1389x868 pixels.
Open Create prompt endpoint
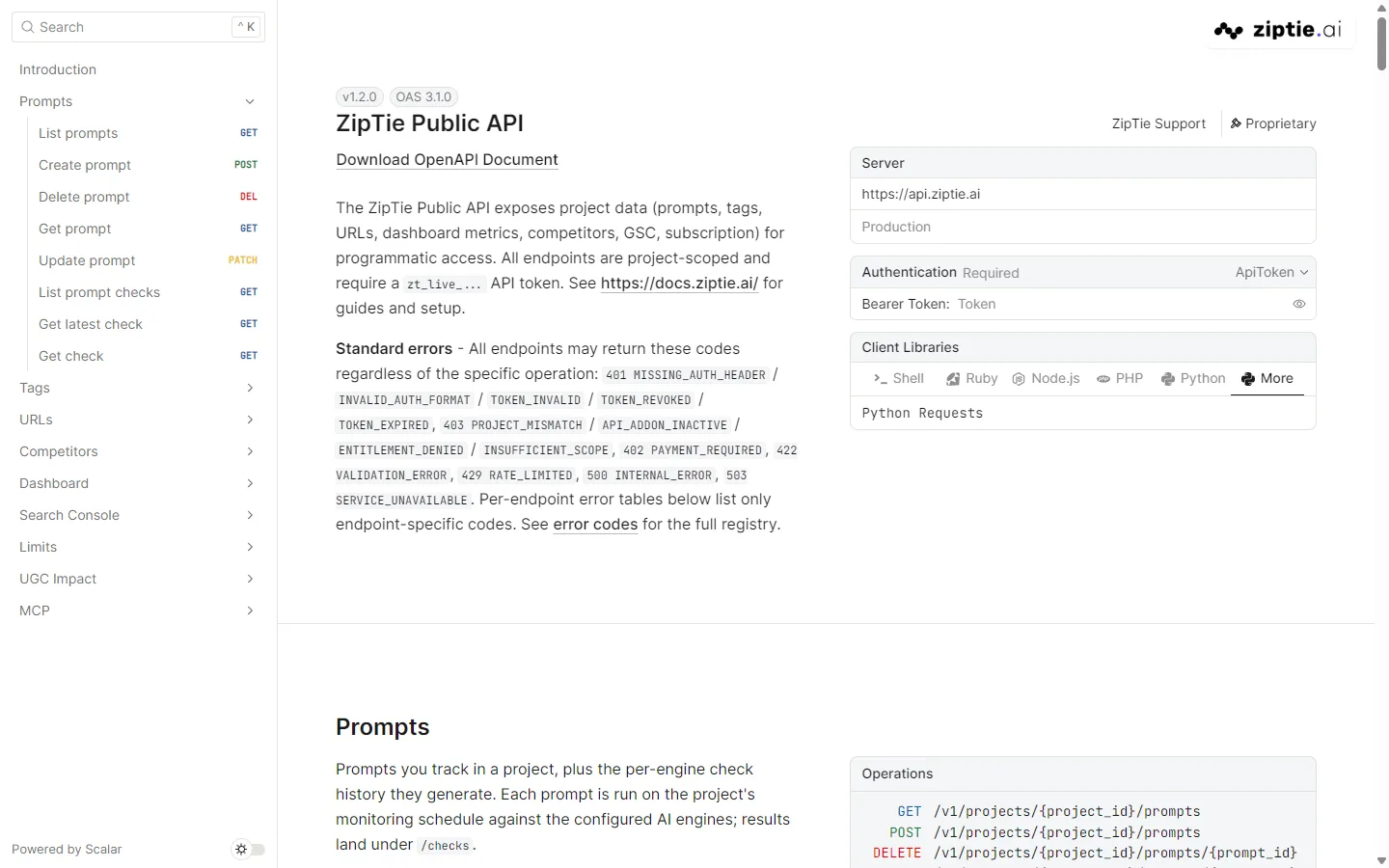pos(148,165)
